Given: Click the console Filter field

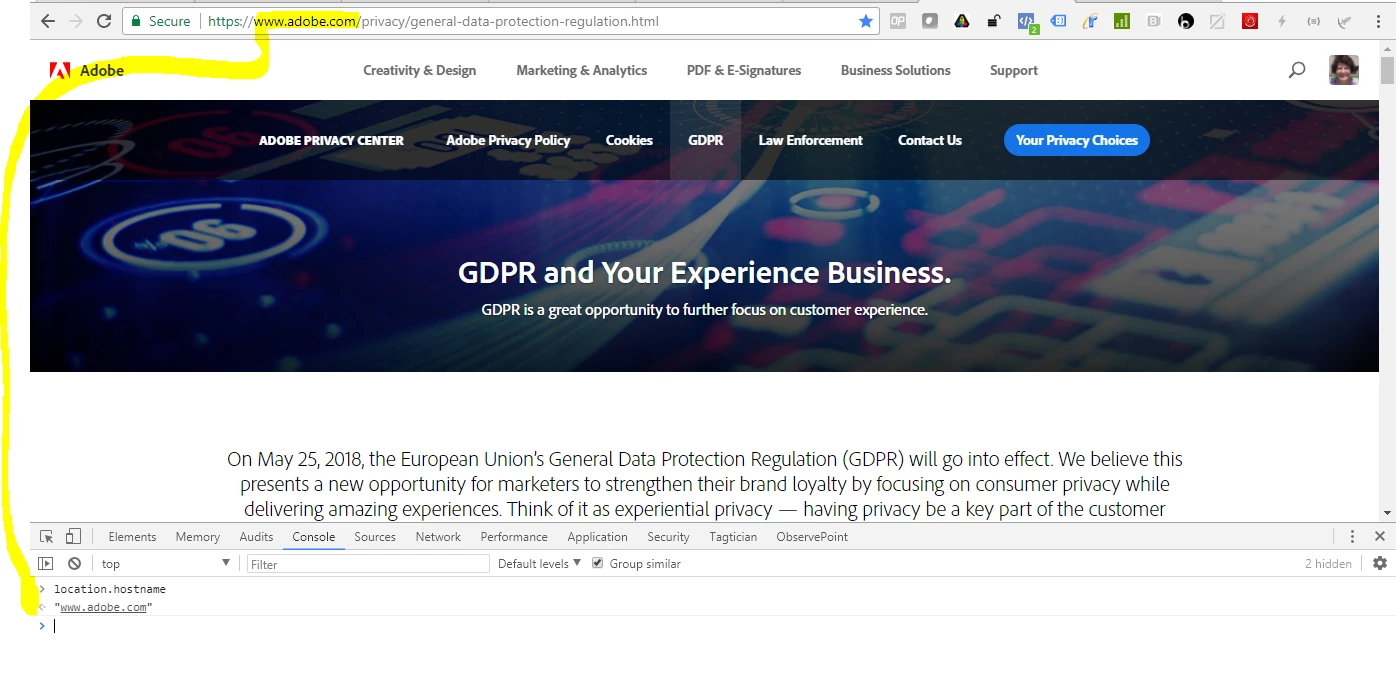Looking at the screenshot, I should (x=368, y=564).
